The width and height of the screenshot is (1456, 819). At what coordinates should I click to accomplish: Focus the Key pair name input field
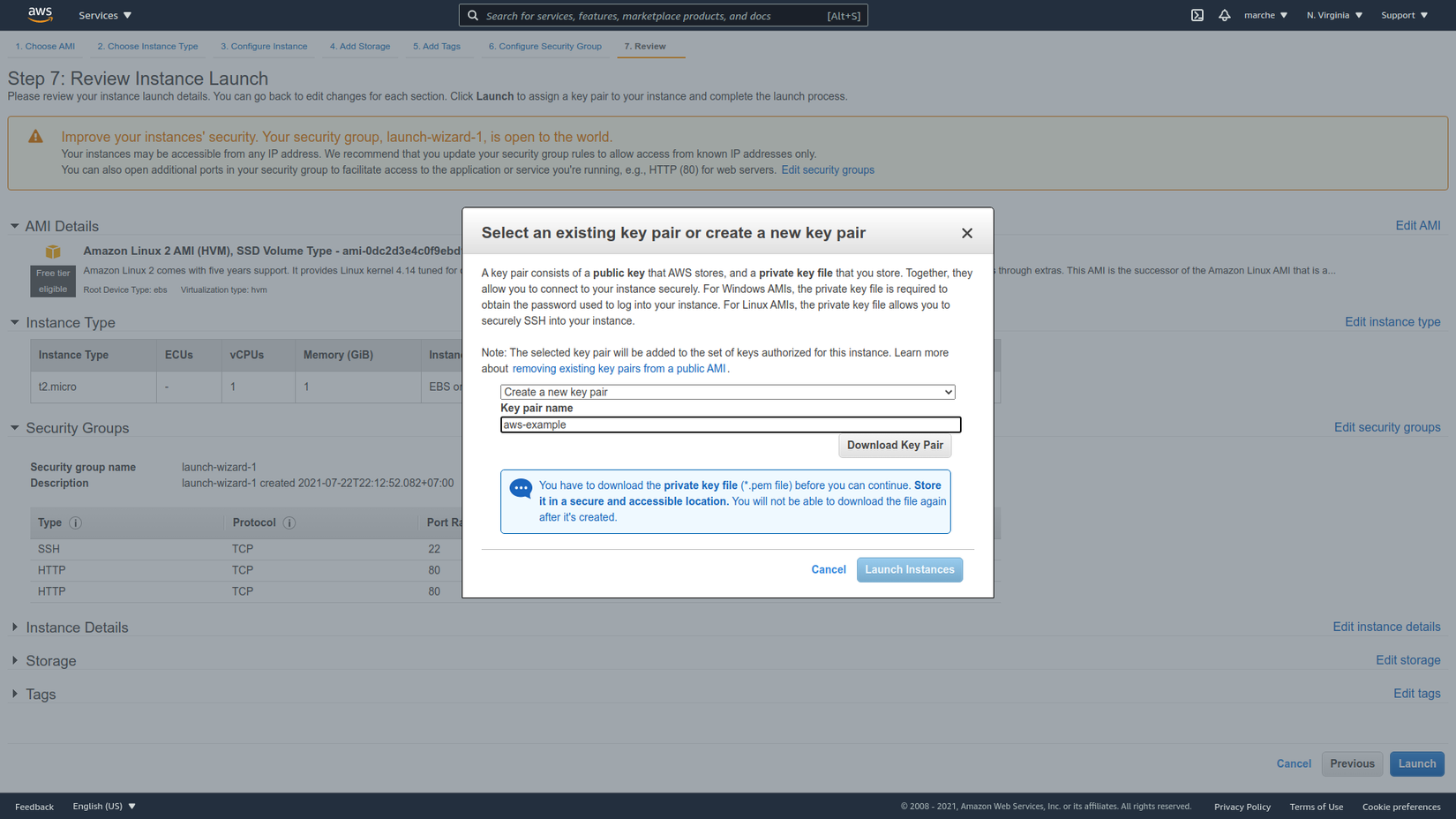[731, 425]
